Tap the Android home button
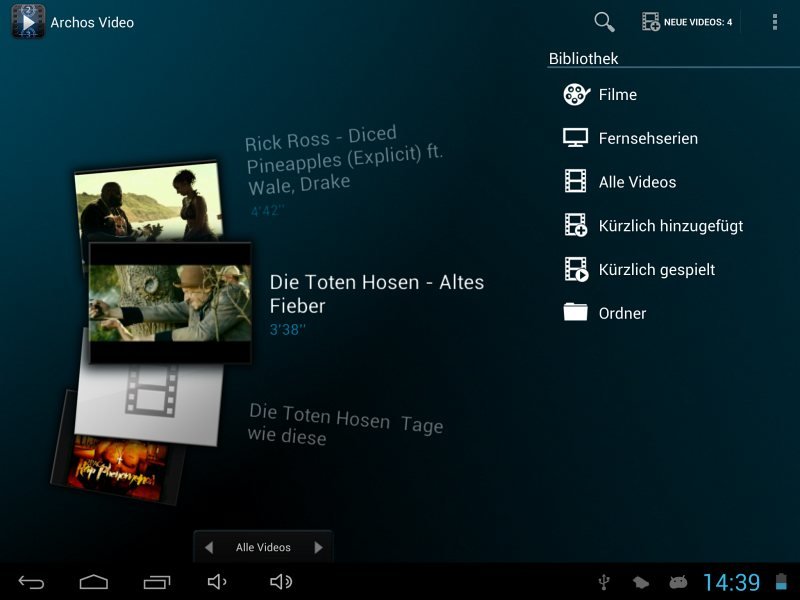The height and width of the screenshot is (600, 800). tap(94, 582)
